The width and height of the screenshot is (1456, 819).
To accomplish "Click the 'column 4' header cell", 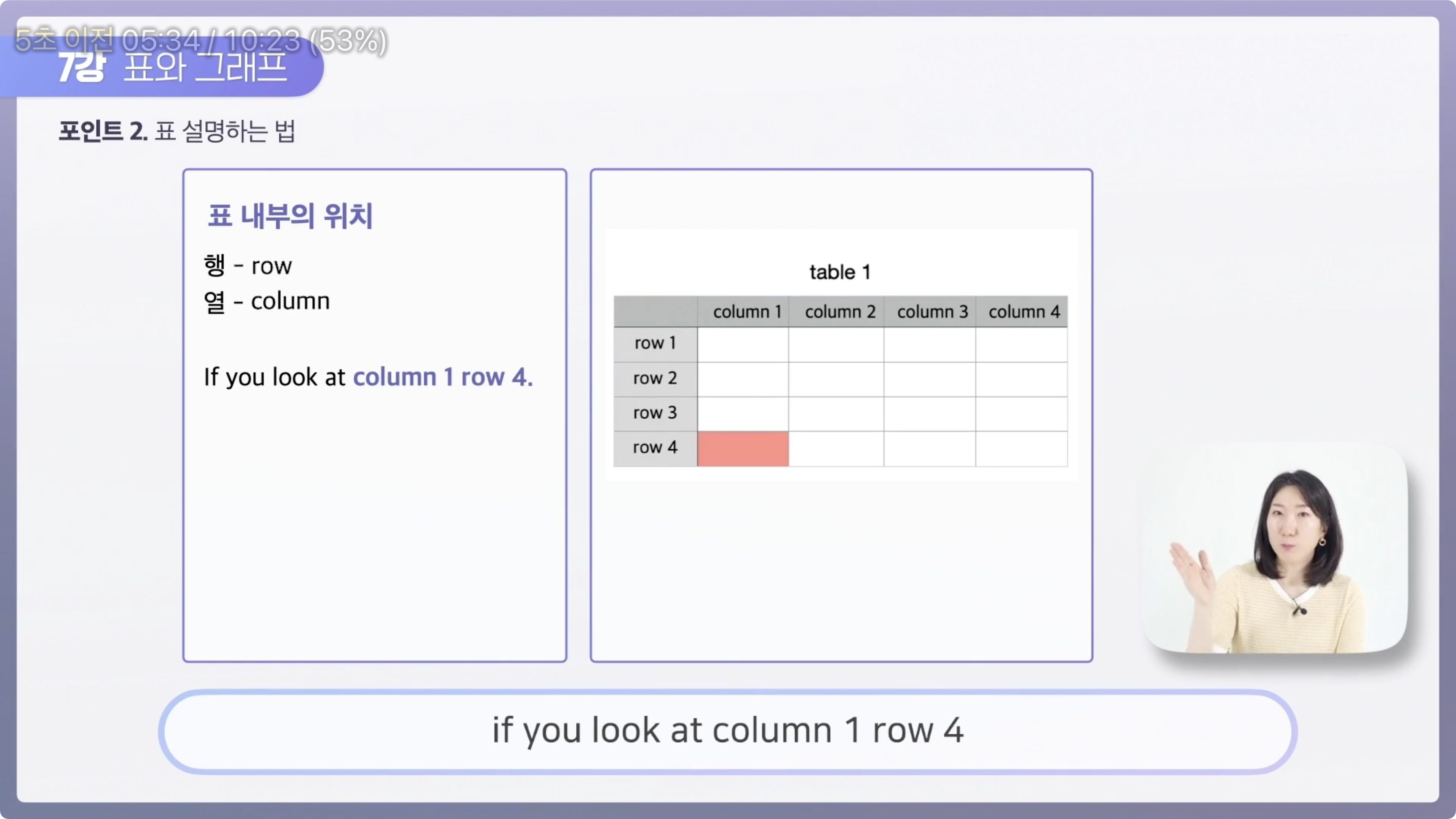I will pyautogui.click(x=1024, y=311).
